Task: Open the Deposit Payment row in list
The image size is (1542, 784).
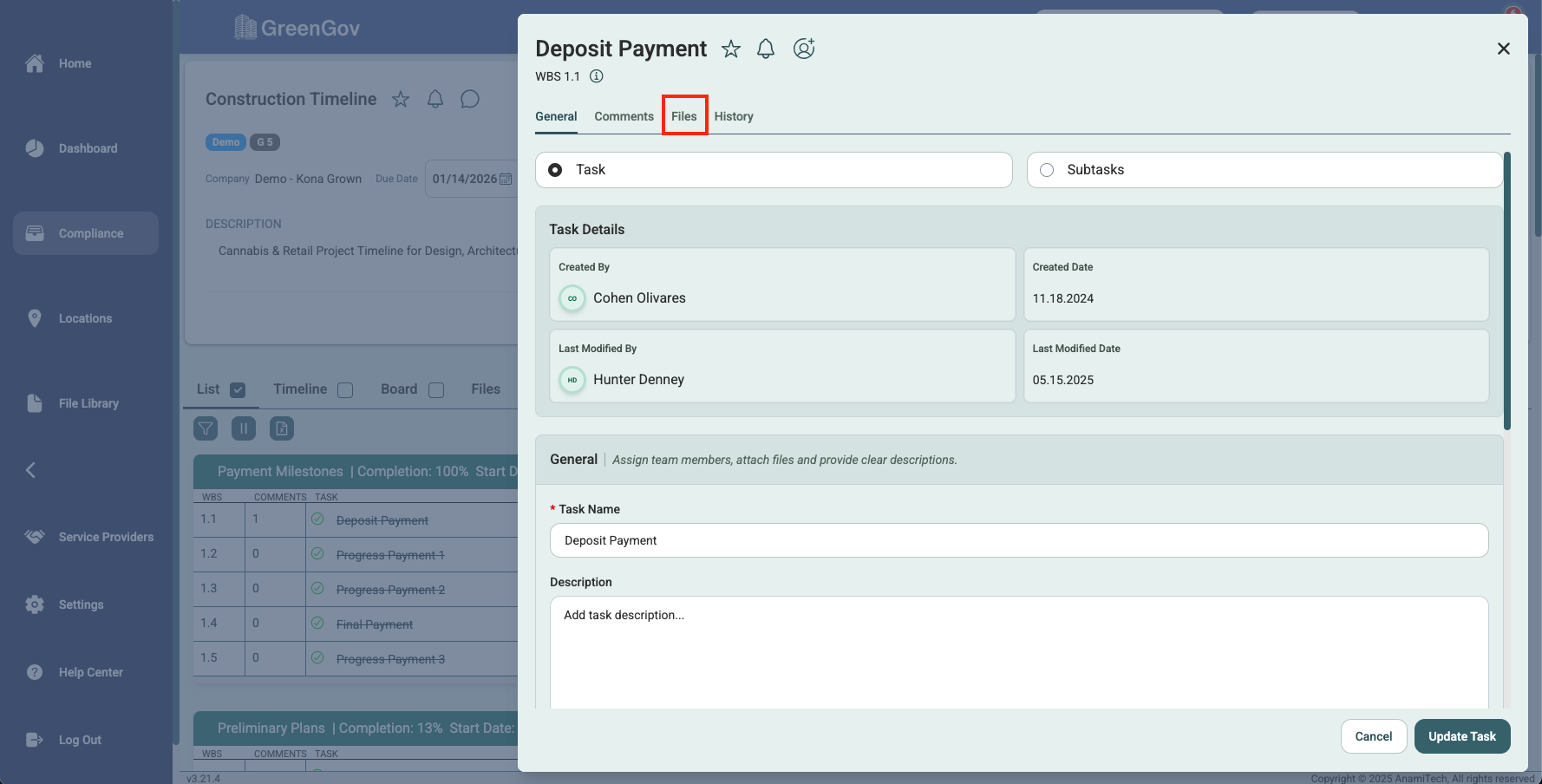Action: pos(382,520)
